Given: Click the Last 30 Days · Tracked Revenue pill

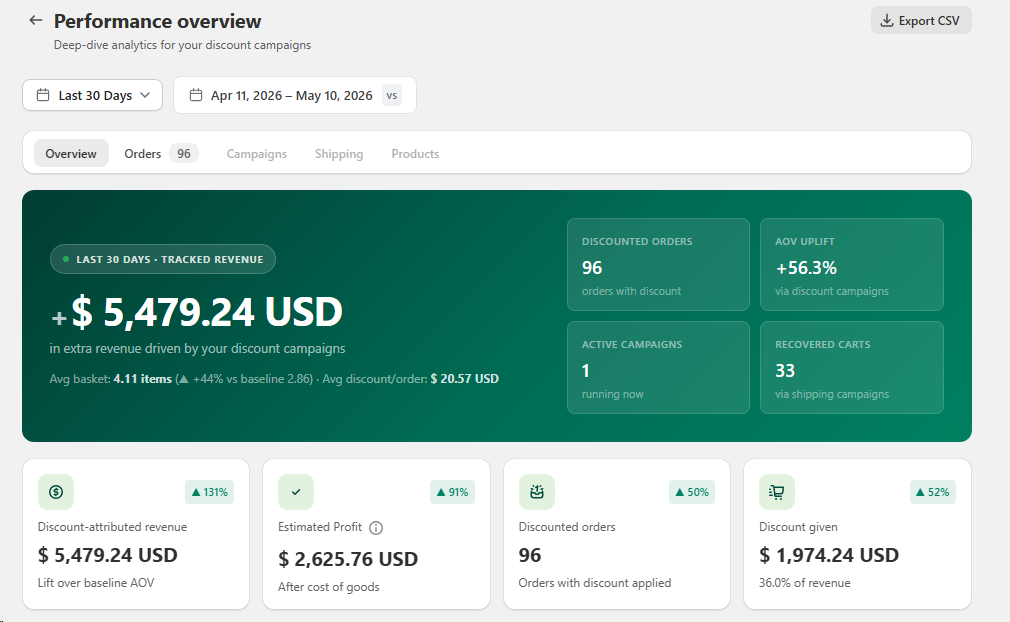Looking at the screenshot, I should click(163, 259).
